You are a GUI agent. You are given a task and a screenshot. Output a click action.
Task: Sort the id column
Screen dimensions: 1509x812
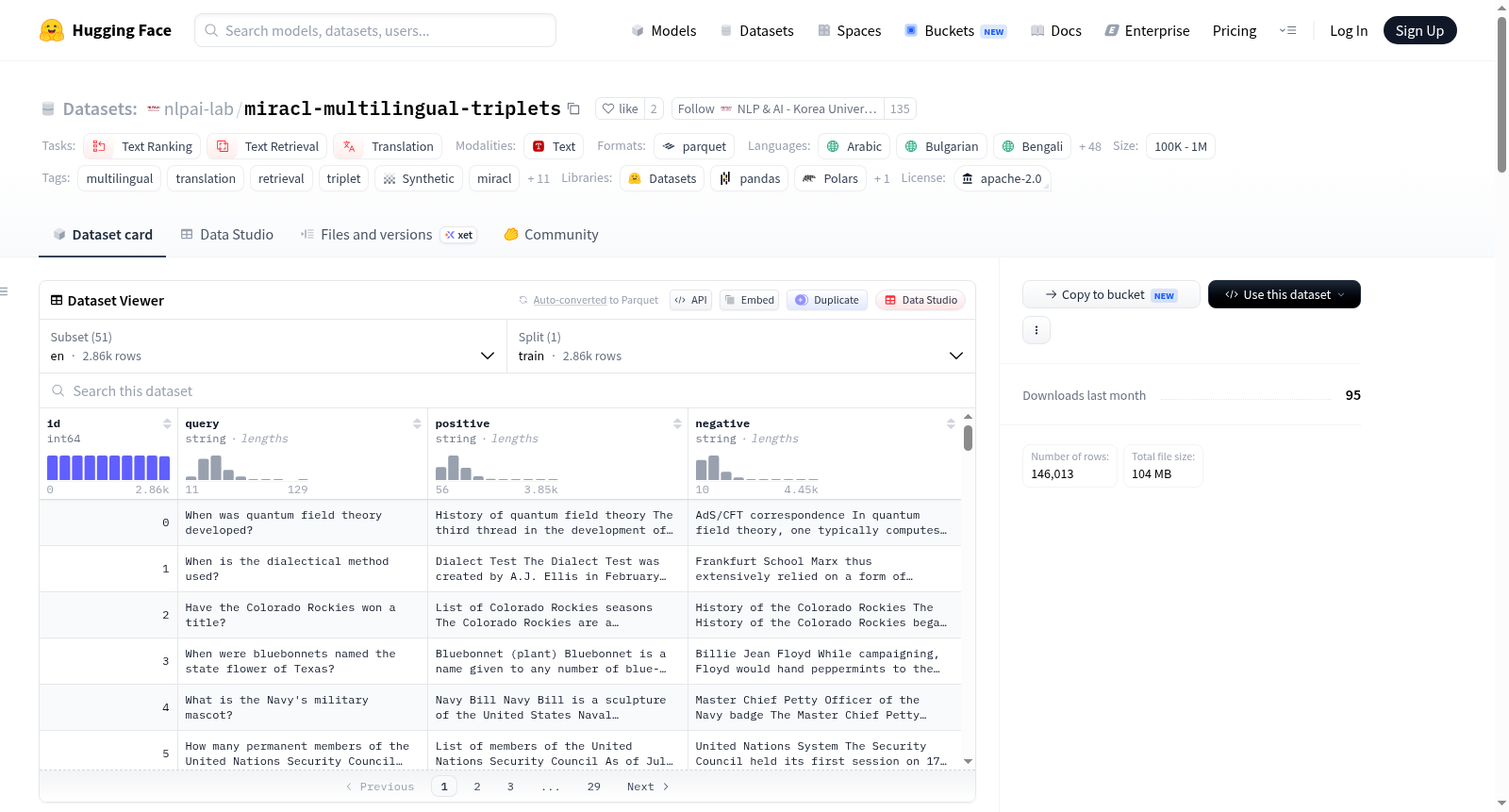point(167,423)
